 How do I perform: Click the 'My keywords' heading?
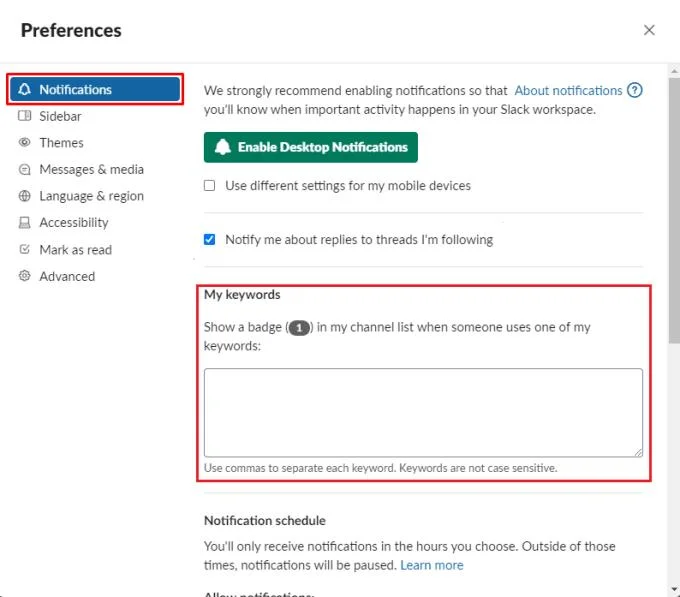(x=242, y=295)
